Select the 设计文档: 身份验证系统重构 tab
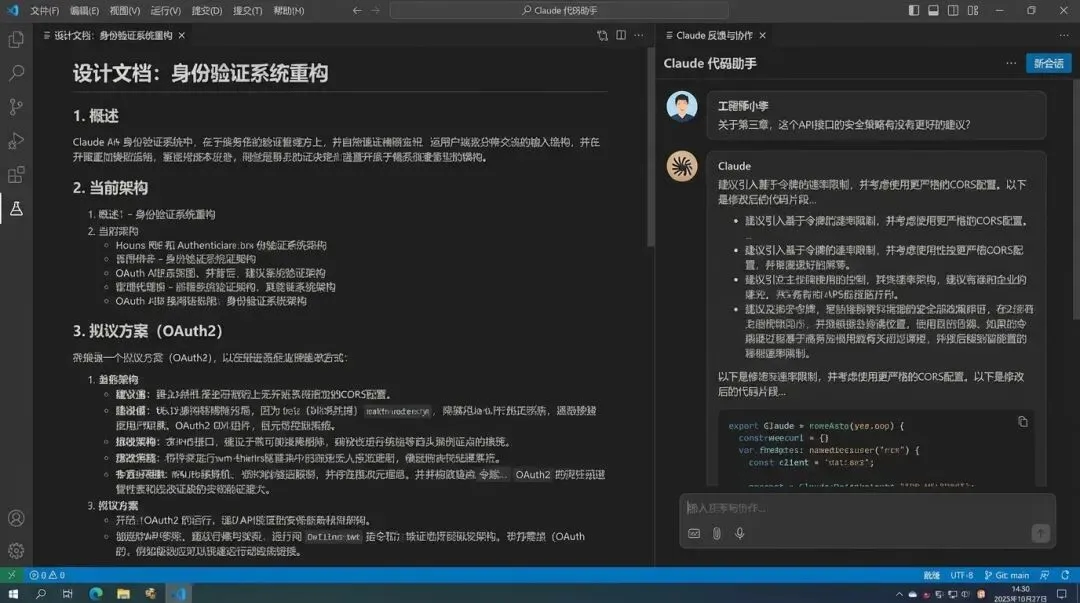 coord(114,35)
